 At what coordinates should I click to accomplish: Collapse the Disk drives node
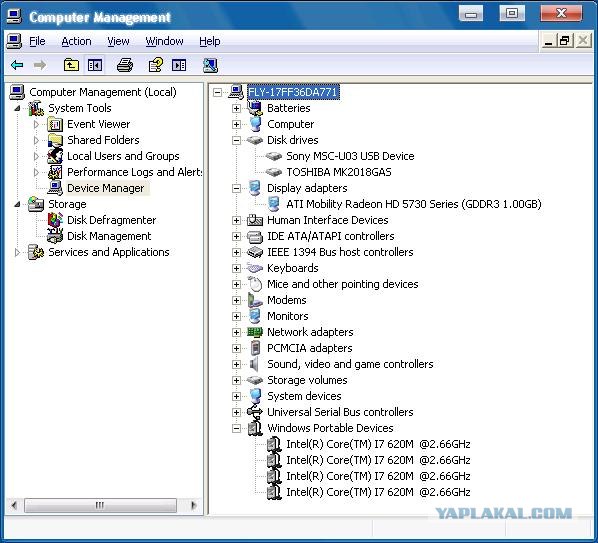(x=236, y=140)
